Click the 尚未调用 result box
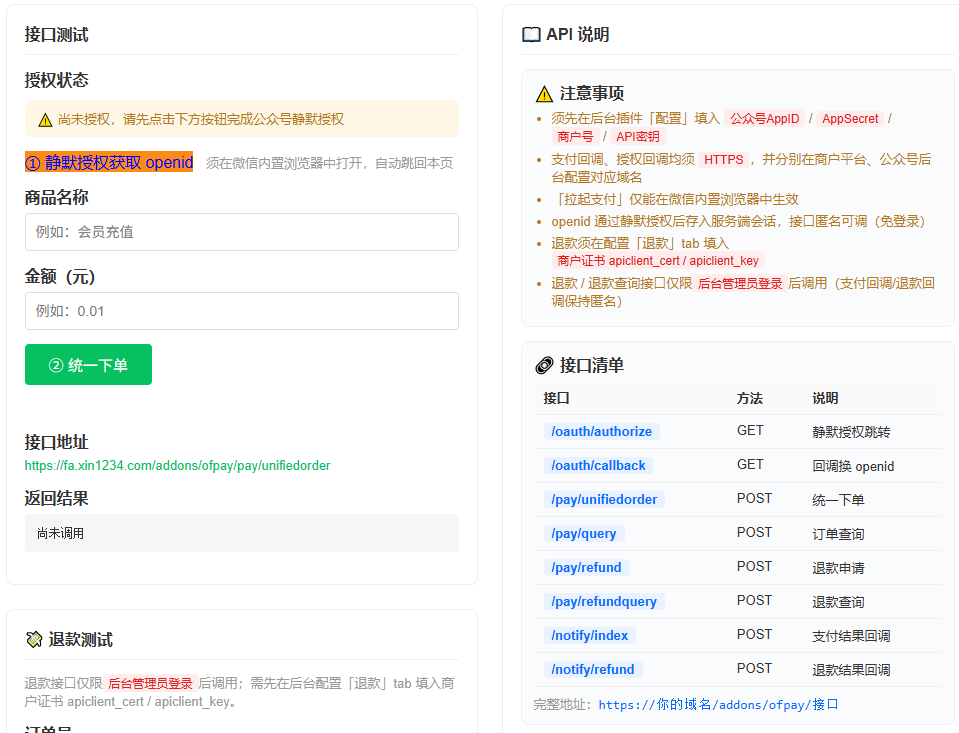Viewport: 959px width, 733px height. pos(242,533)
